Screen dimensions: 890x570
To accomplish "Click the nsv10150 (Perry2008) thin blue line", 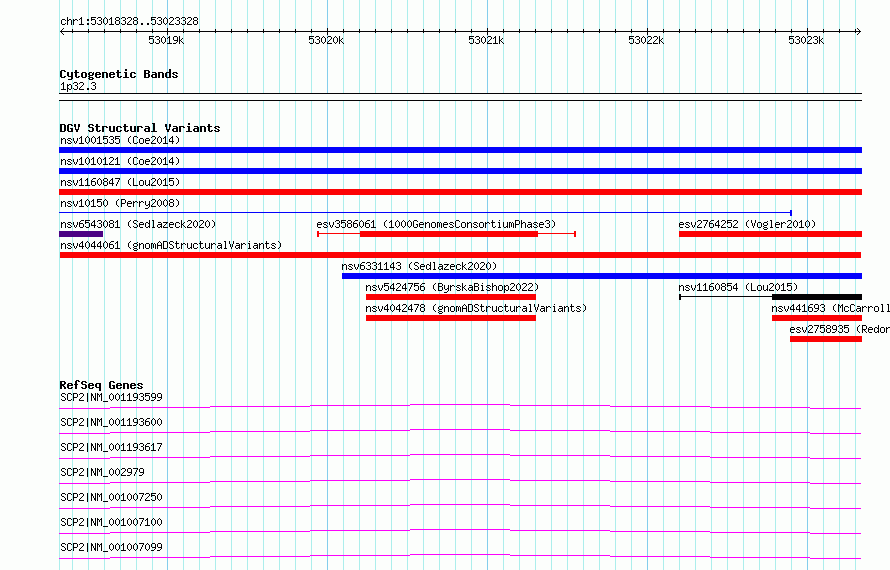I will 425,213.
